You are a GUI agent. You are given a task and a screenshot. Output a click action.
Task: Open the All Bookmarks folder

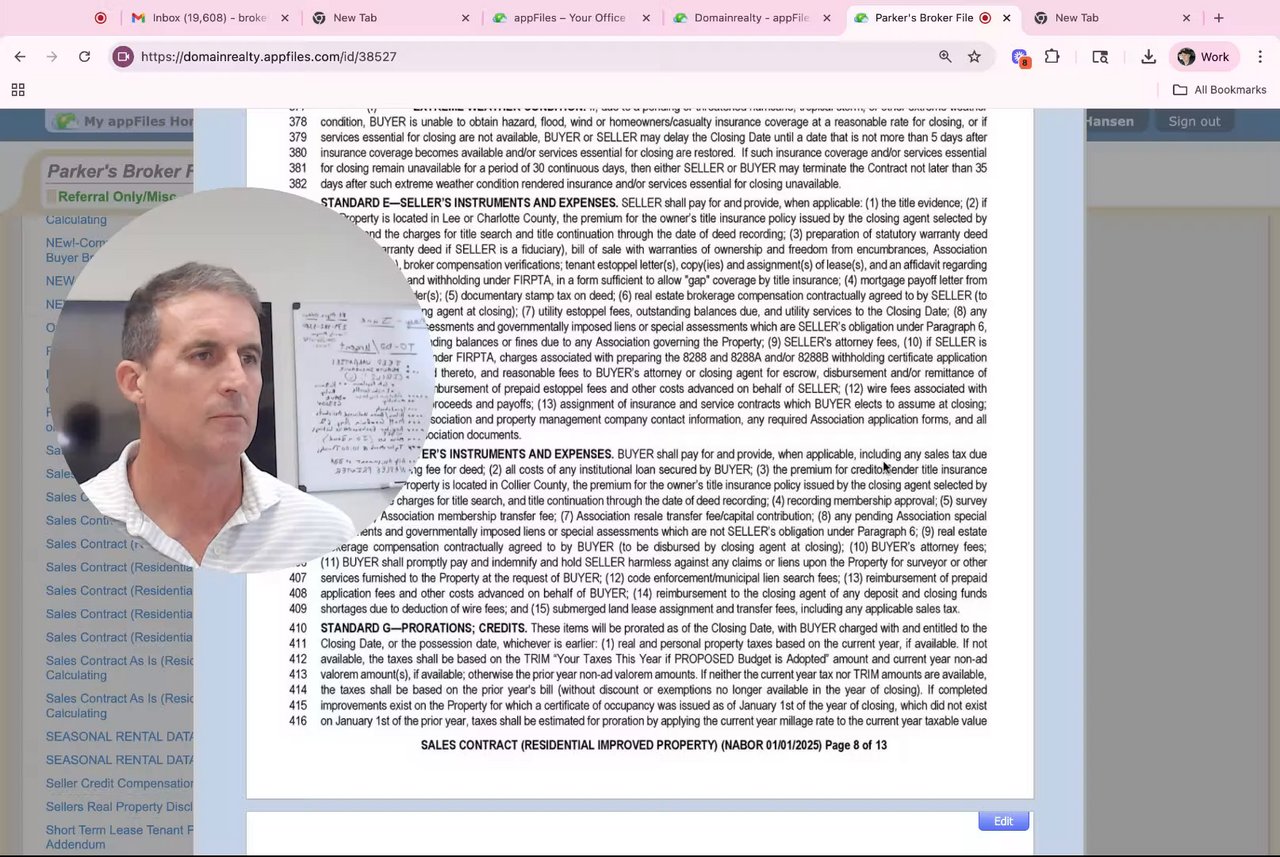[x=1219, y=90]
